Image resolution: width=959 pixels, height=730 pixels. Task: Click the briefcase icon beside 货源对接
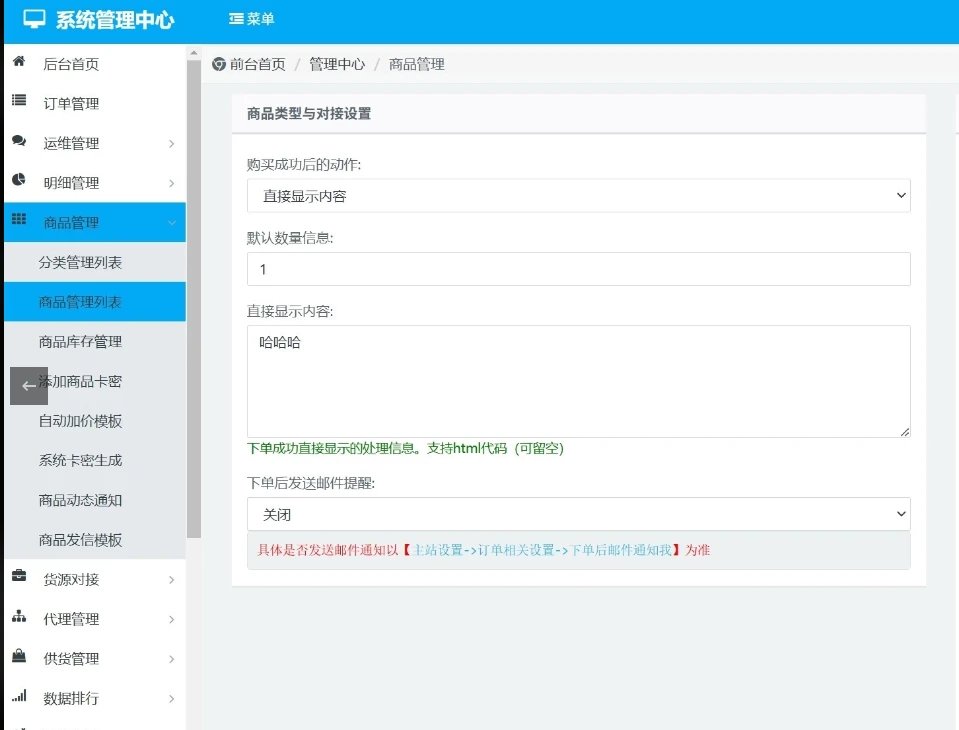coord(19,575)
